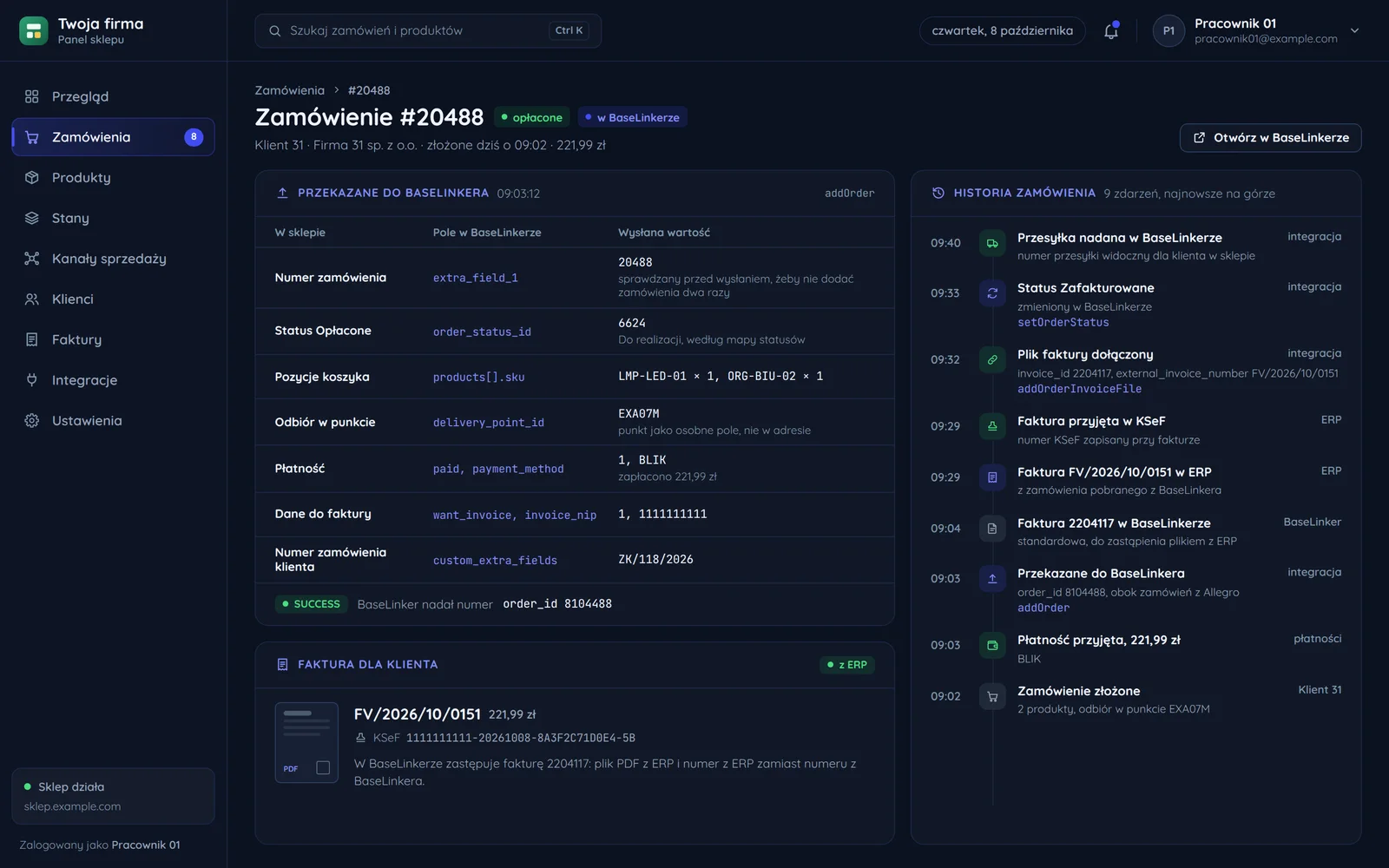Click the extra_field_1 field name
This screenshot has height=868, width=1389.
click(476, 278)
